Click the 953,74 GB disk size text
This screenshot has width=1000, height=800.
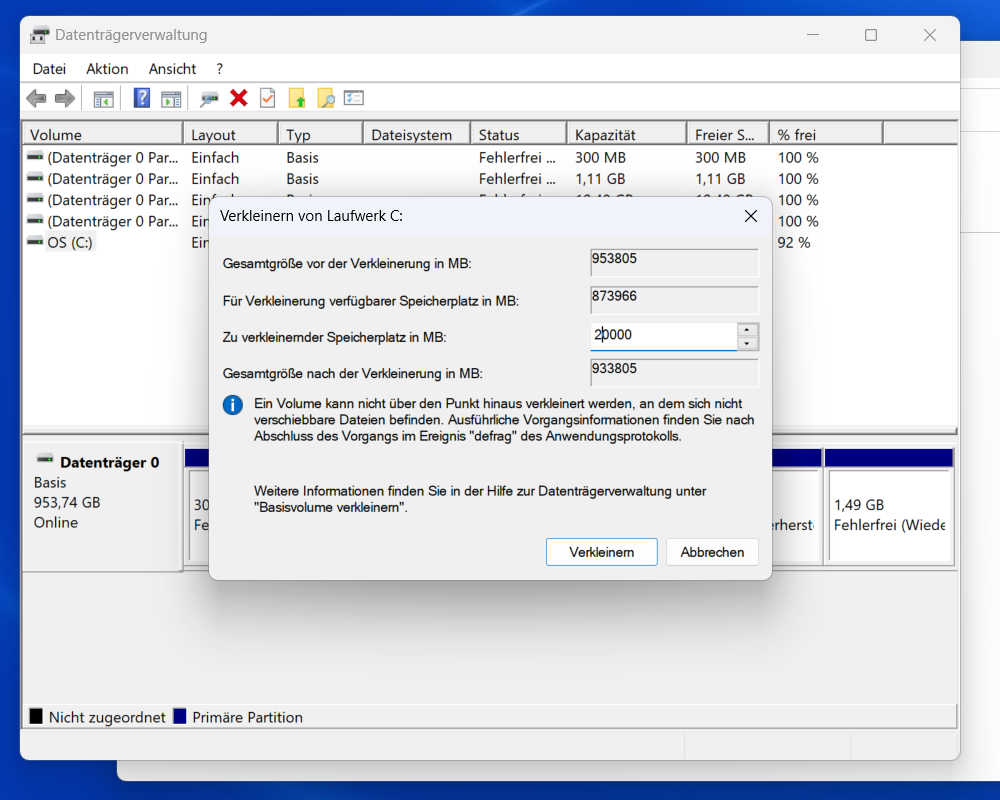click(67, 502)
